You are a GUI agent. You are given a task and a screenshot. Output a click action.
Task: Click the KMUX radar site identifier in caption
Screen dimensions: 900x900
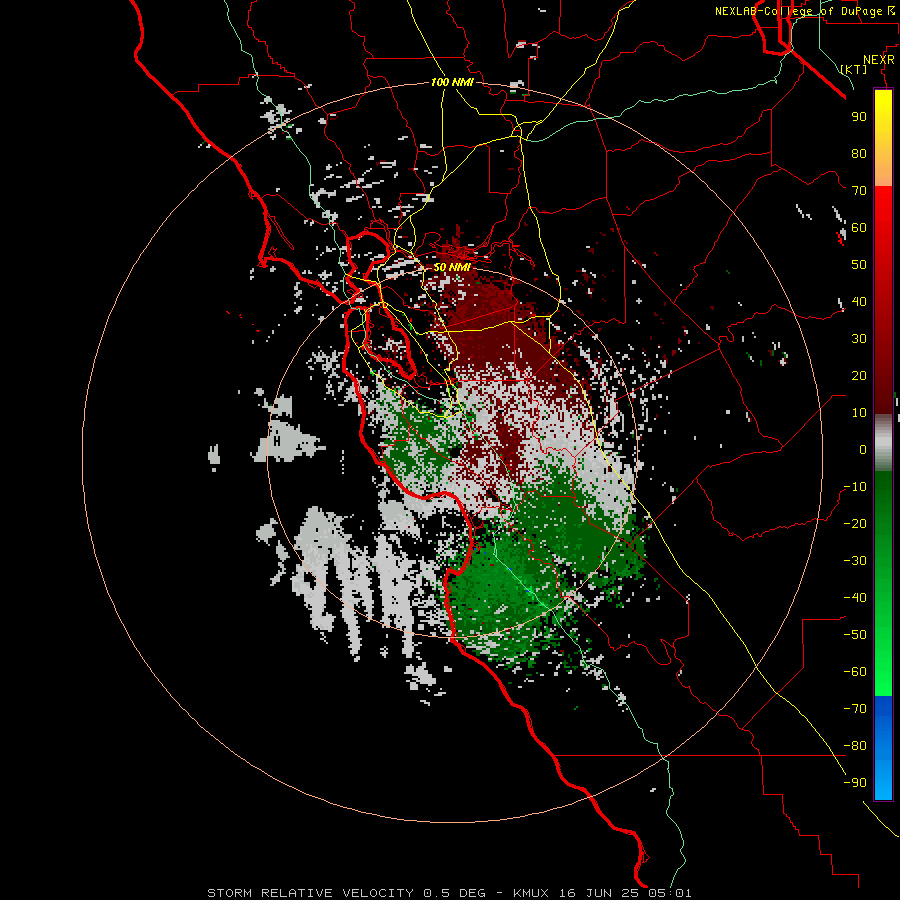click(x=531, y=893)
